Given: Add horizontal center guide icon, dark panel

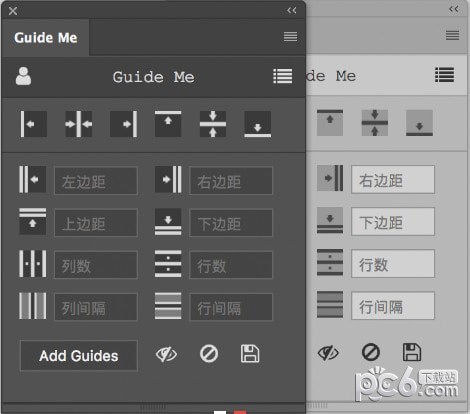Looking at the screenshot, I should point(213,124).
